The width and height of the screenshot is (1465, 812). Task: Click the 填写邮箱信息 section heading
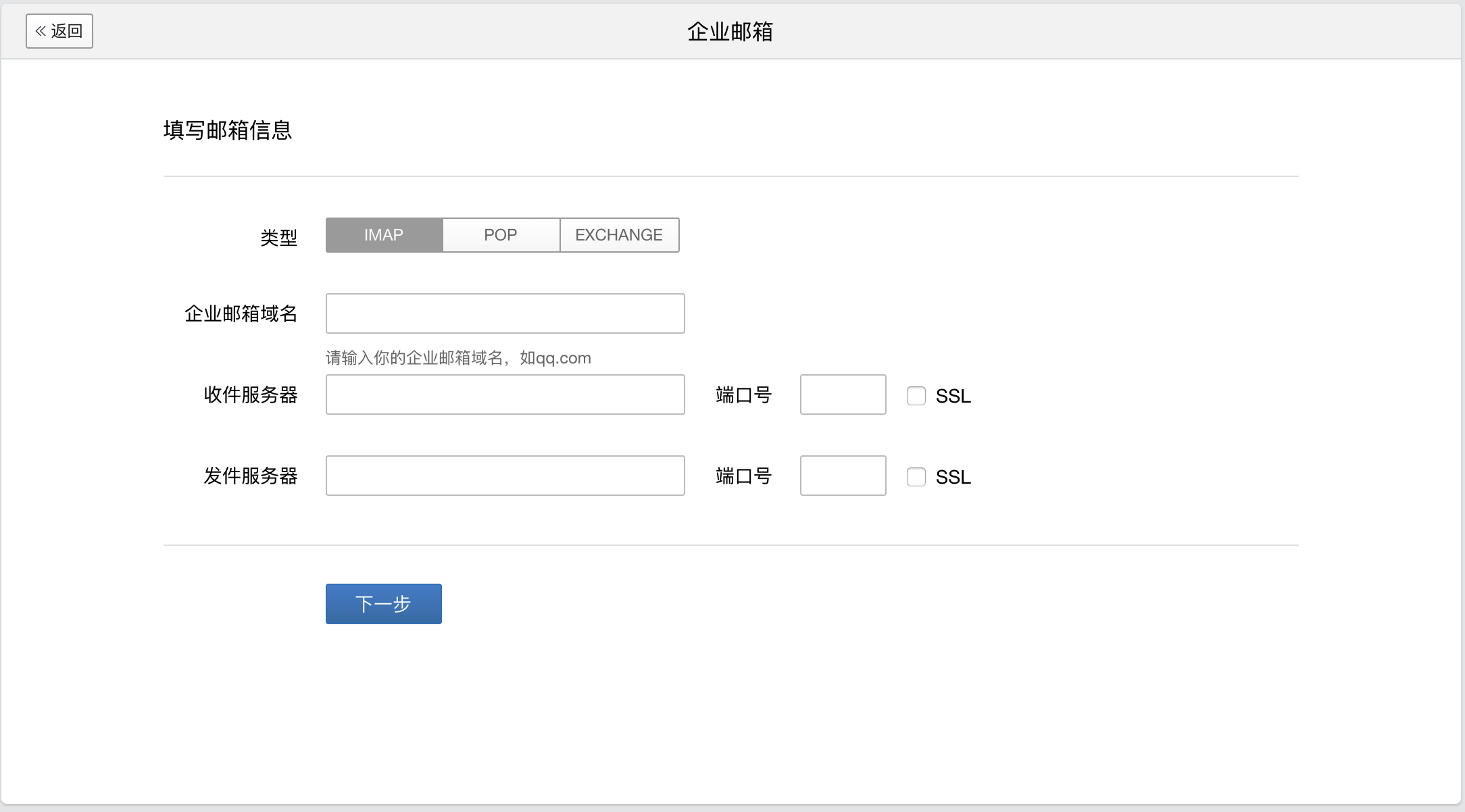click(x=228, y=130)
